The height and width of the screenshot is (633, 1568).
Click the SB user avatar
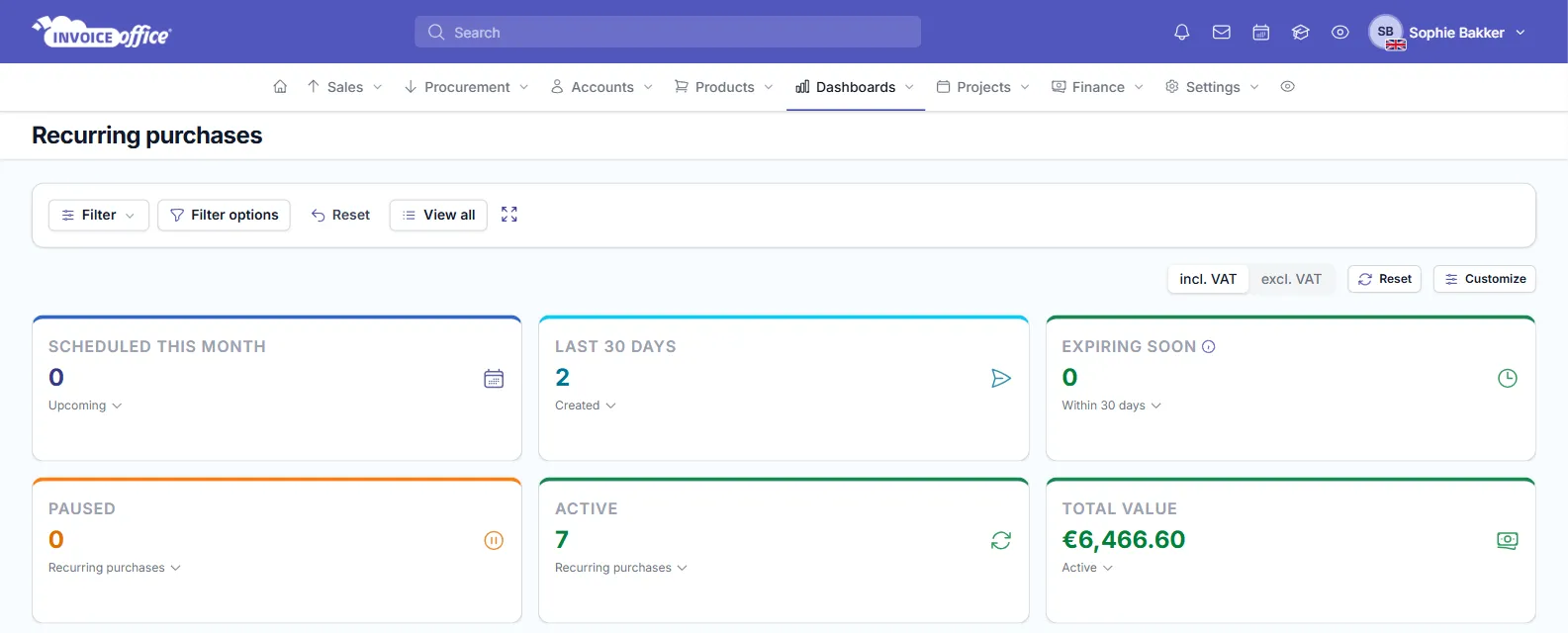pos(1386,32)
